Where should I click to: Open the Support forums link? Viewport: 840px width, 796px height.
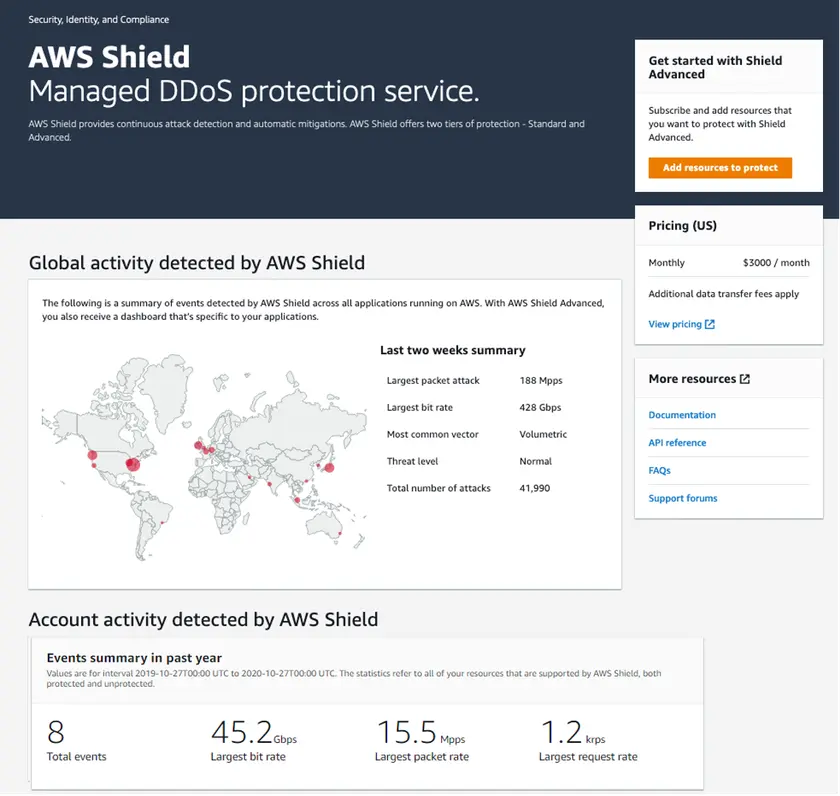[683, 498]
